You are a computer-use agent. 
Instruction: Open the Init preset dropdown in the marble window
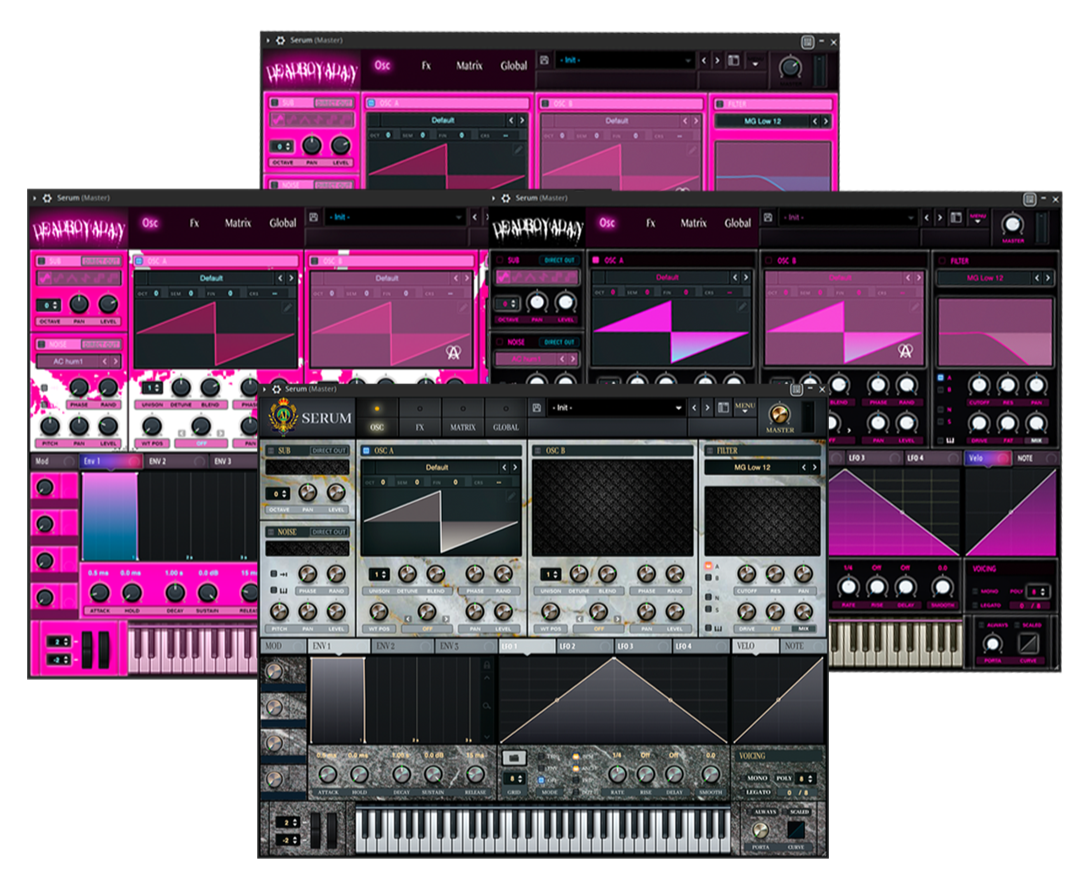[x=616, y=408]
